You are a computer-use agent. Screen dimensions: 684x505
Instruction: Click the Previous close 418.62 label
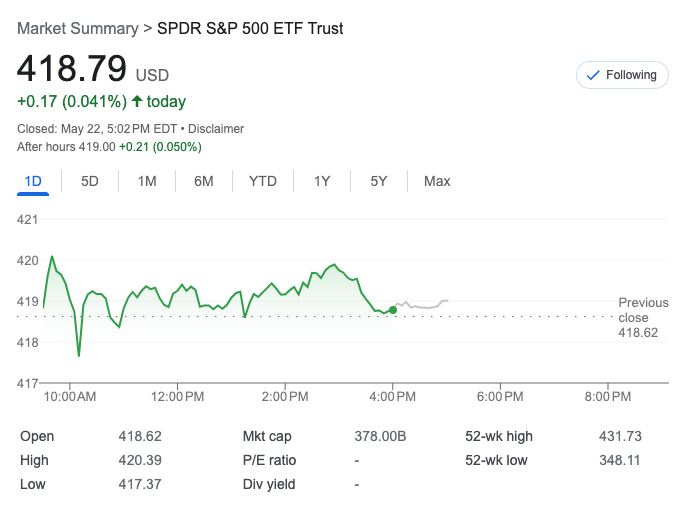point(638,317)
